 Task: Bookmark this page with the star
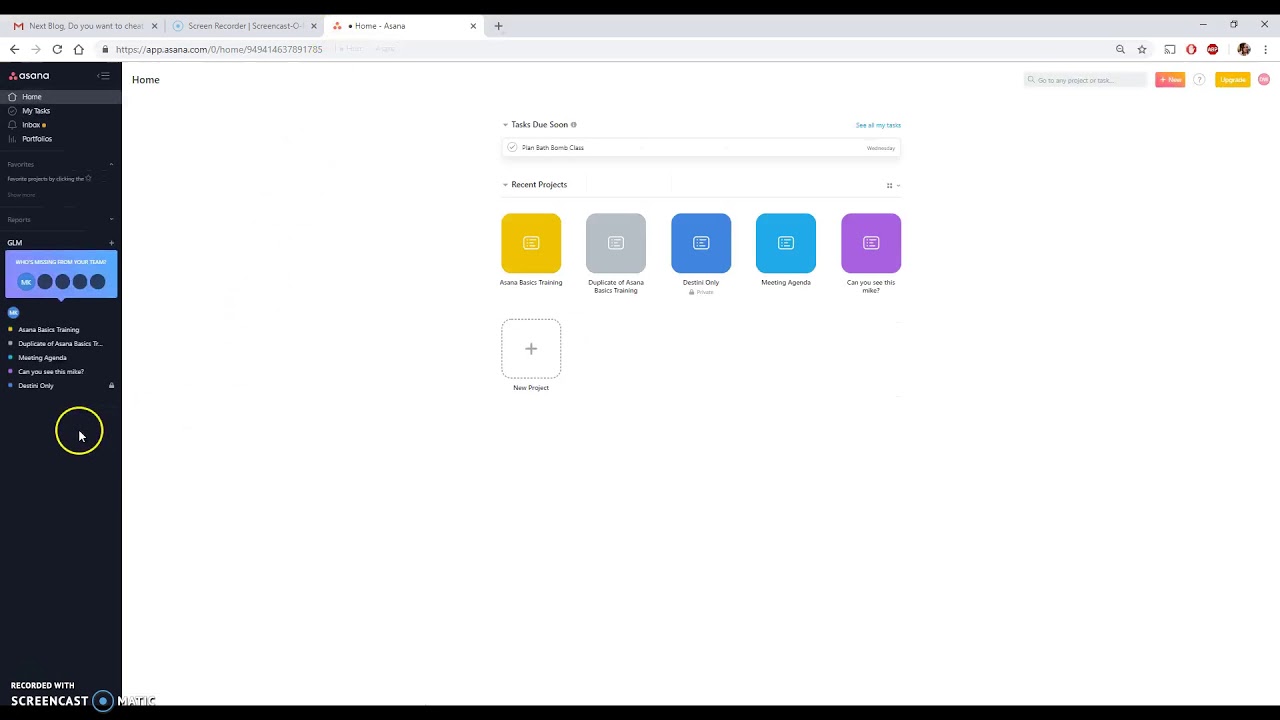1142,49
